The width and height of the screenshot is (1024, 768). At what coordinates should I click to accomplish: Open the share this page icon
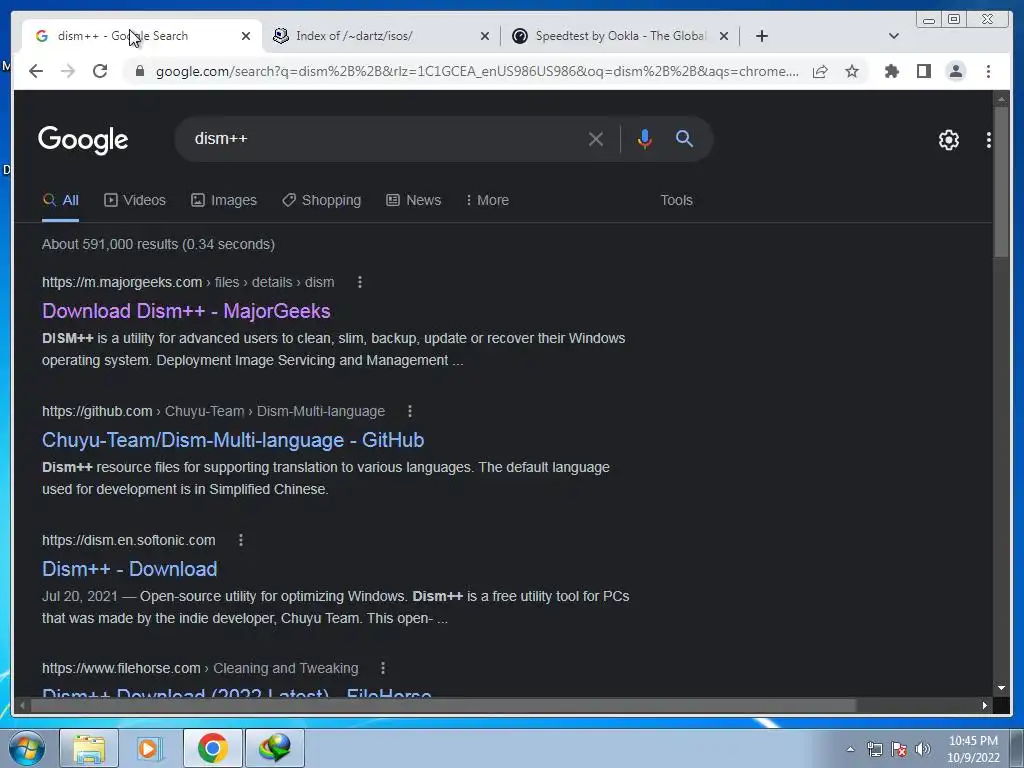[x=820, y=71]
